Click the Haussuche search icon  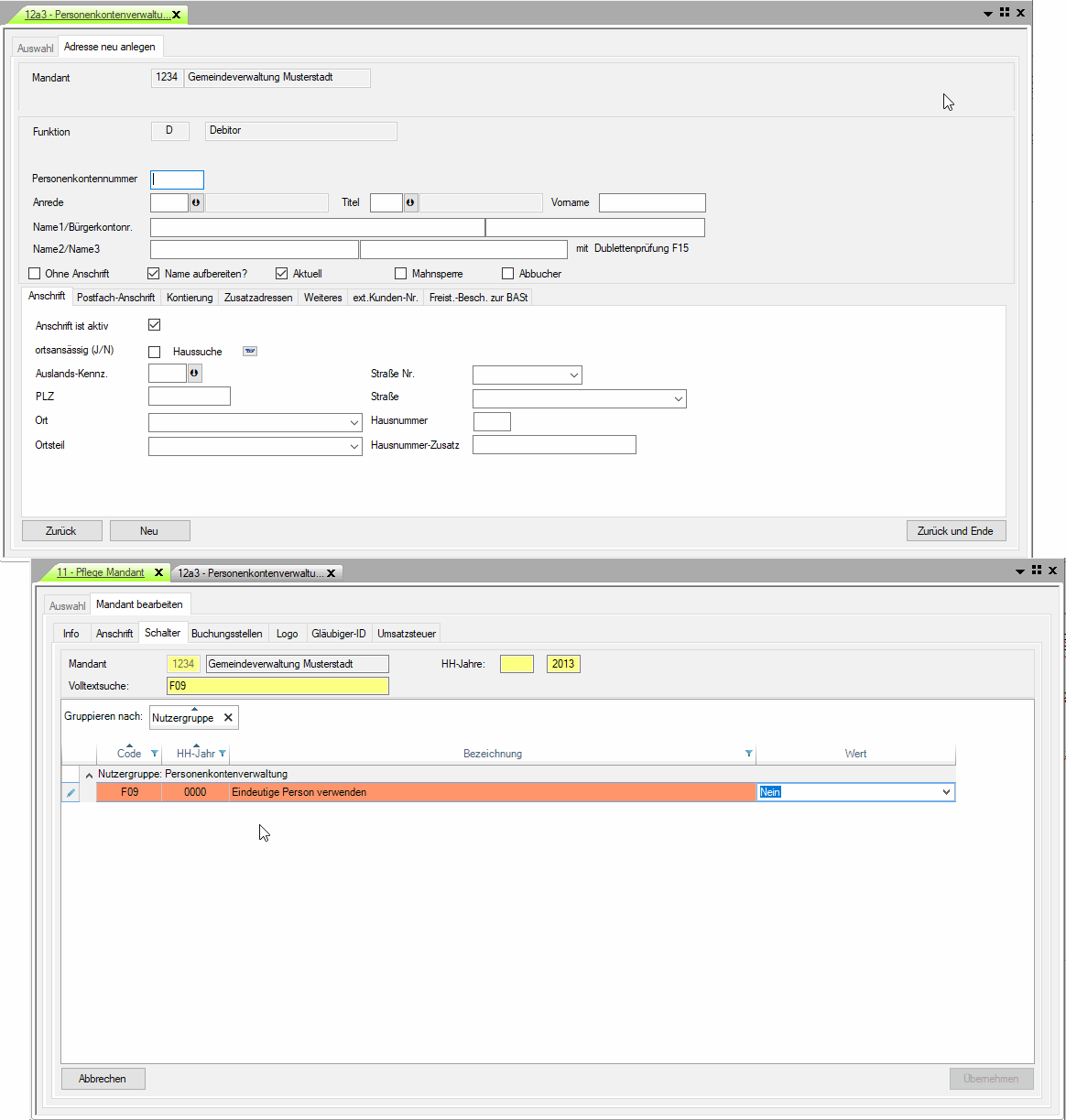pos(249,352)
